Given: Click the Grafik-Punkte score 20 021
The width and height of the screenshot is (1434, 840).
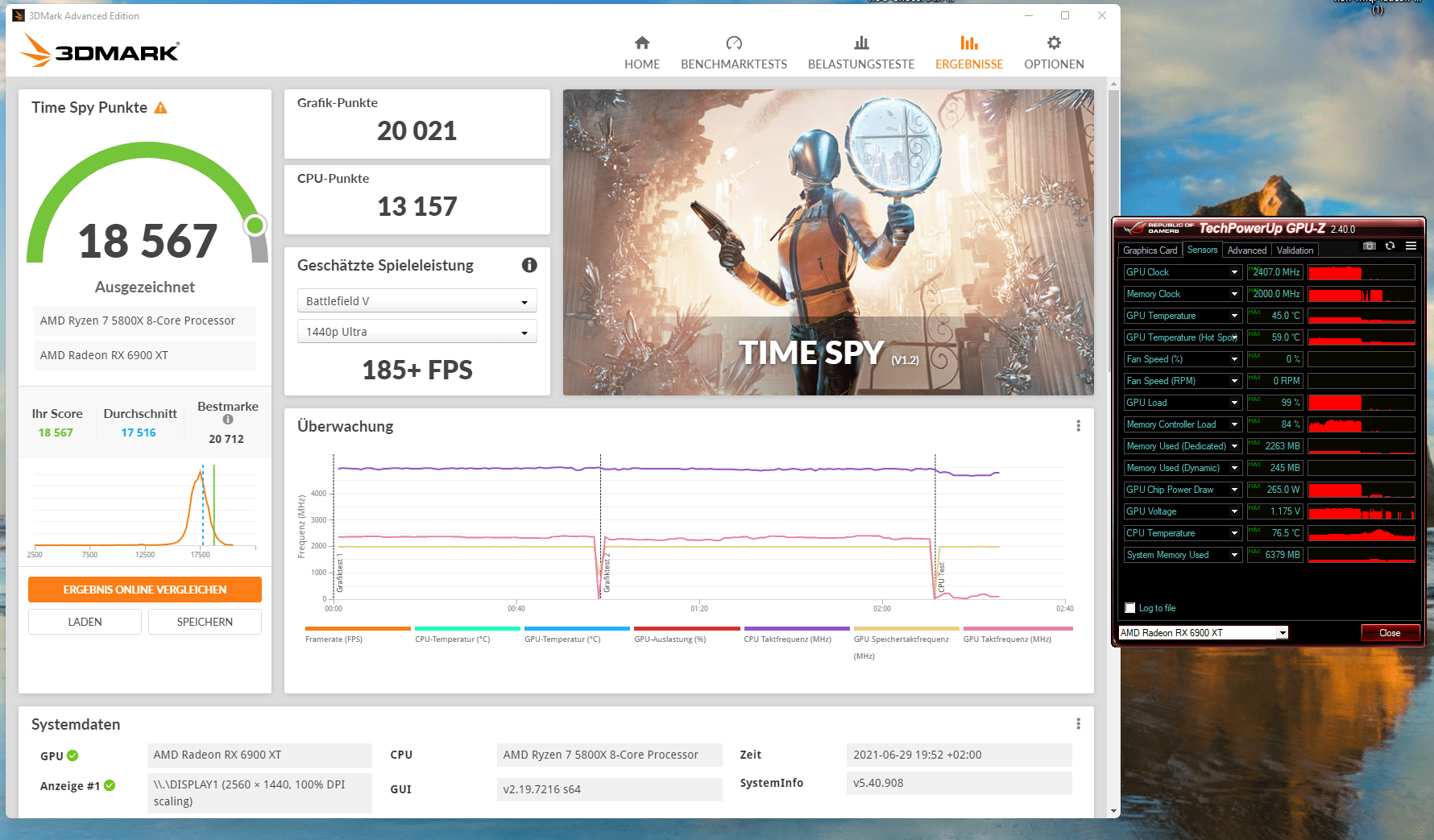Looking at the screenshot, I should click(x=417, y=130).
